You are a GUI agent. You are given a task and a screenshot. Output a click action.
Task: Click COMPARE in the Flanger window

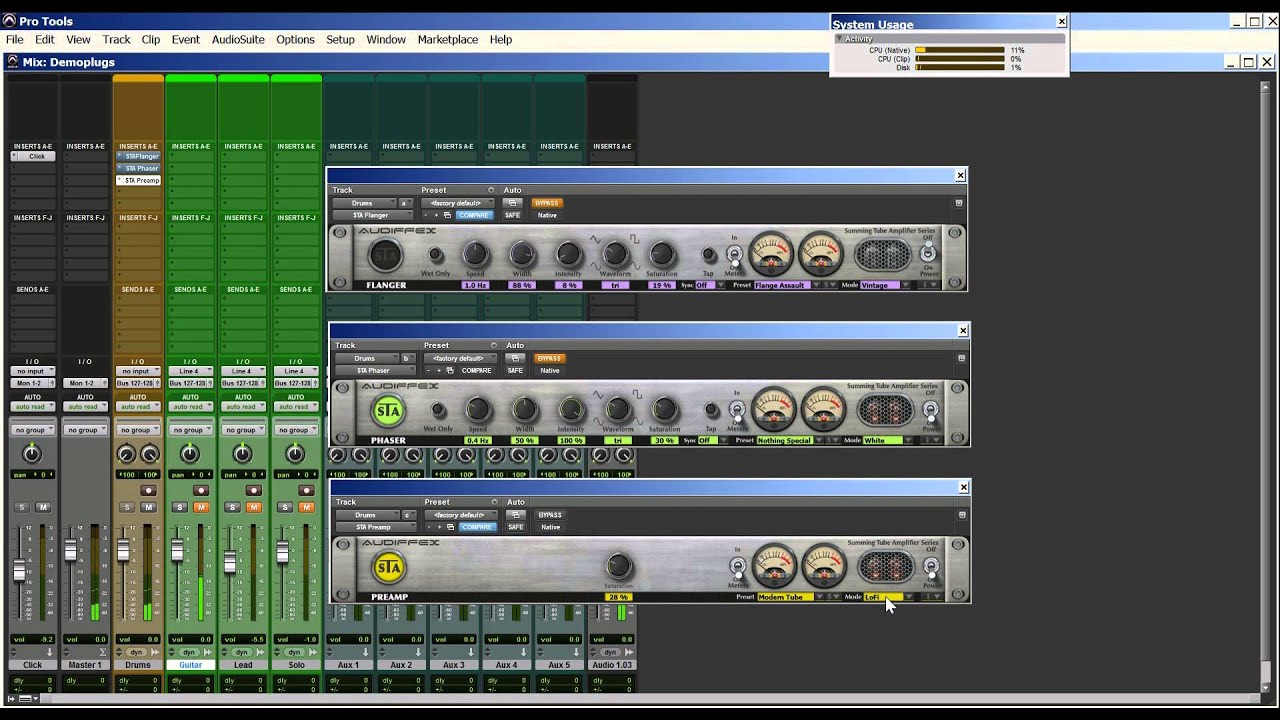(x=474, y=215)
